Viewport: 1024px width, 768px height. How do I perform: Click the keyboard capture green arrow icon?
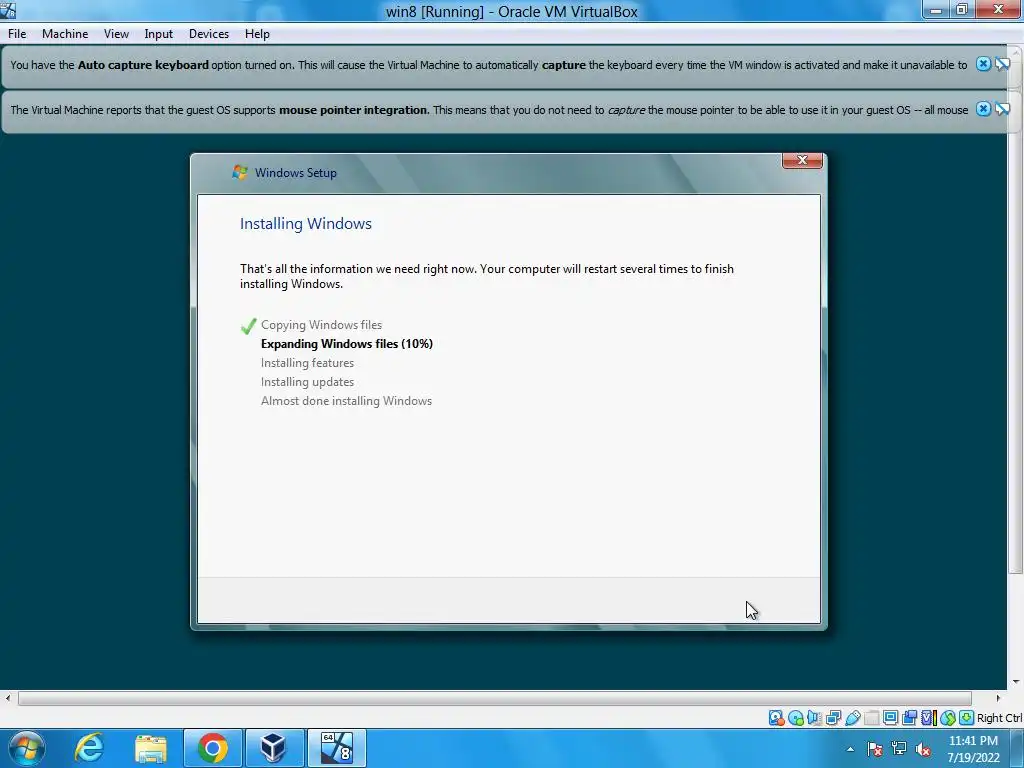pos(967,718)
